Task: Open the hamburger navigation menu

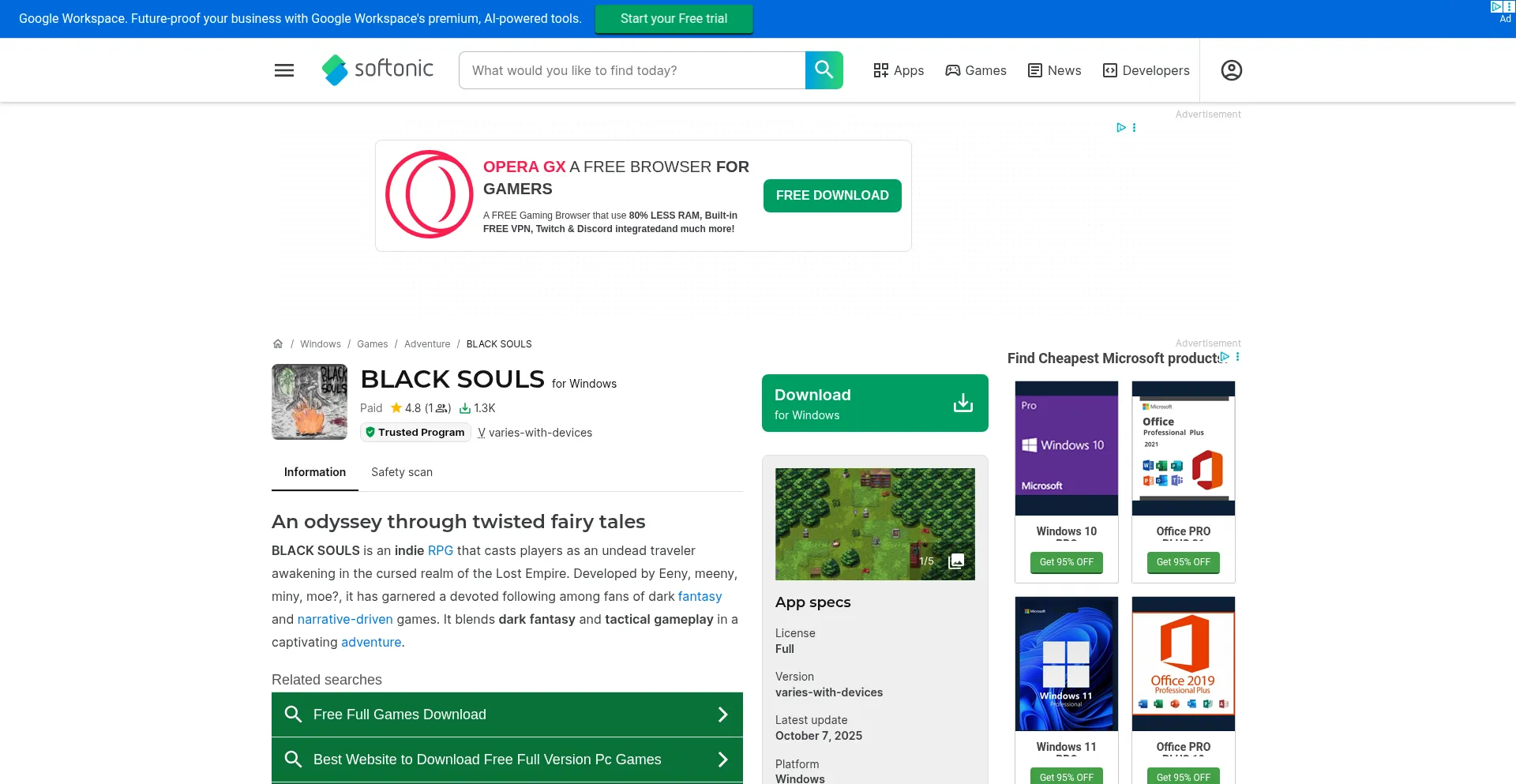Action: (x=283, y=70)
